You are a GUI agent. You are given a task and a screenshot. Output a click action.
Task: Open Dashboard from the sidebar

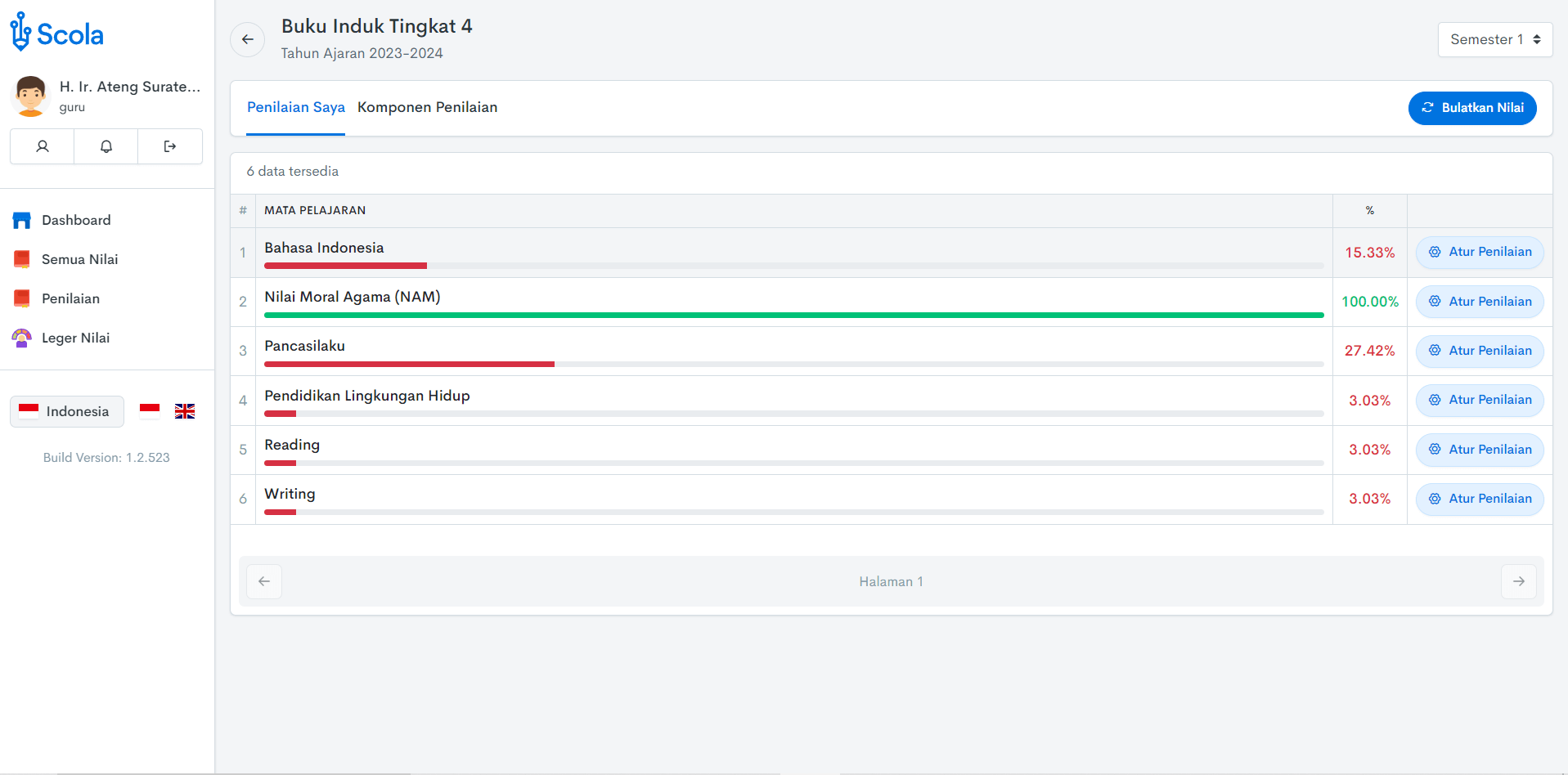click(76, 220)
